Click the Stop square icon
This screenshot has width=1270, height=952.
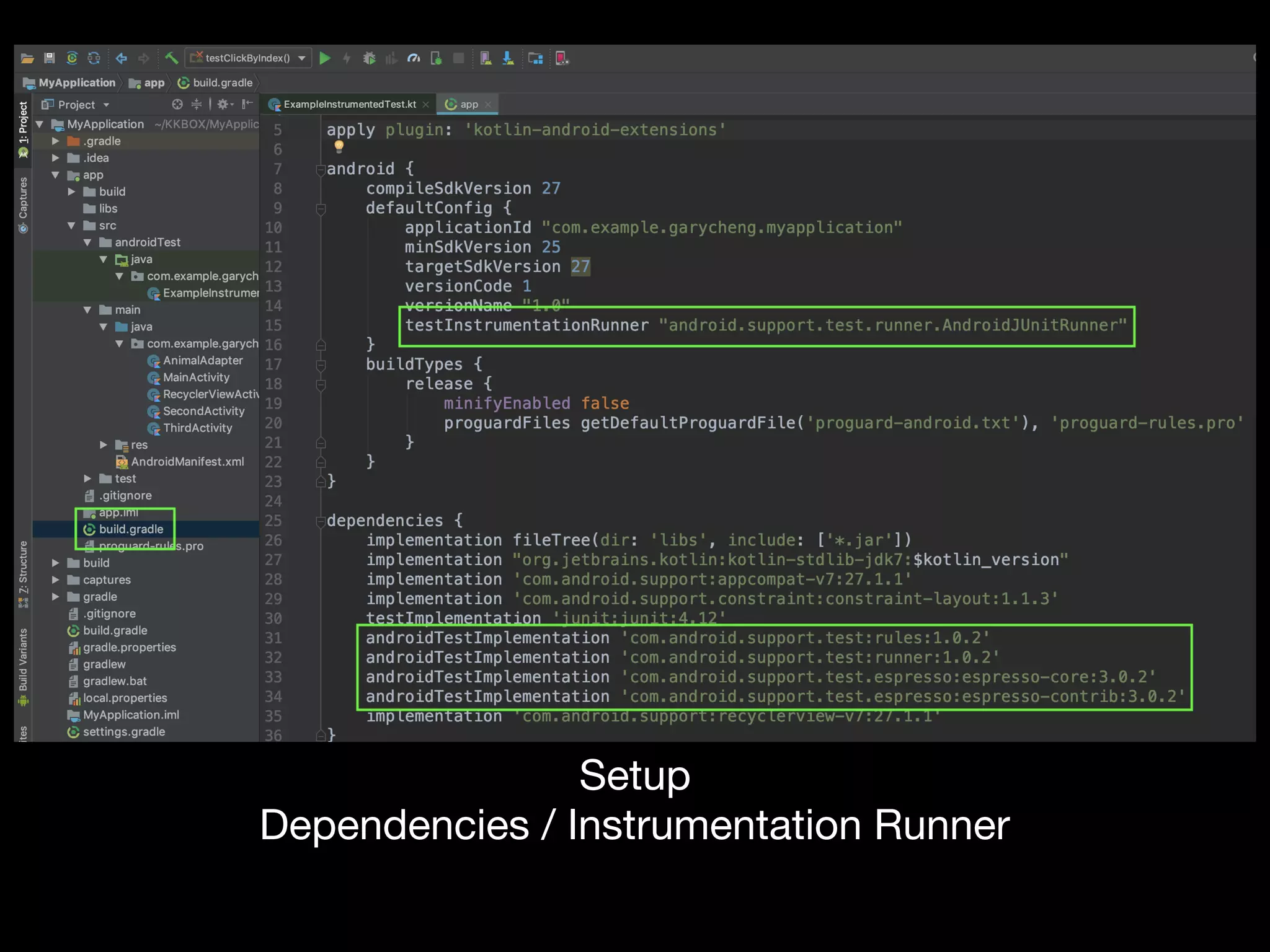(459, 58)
